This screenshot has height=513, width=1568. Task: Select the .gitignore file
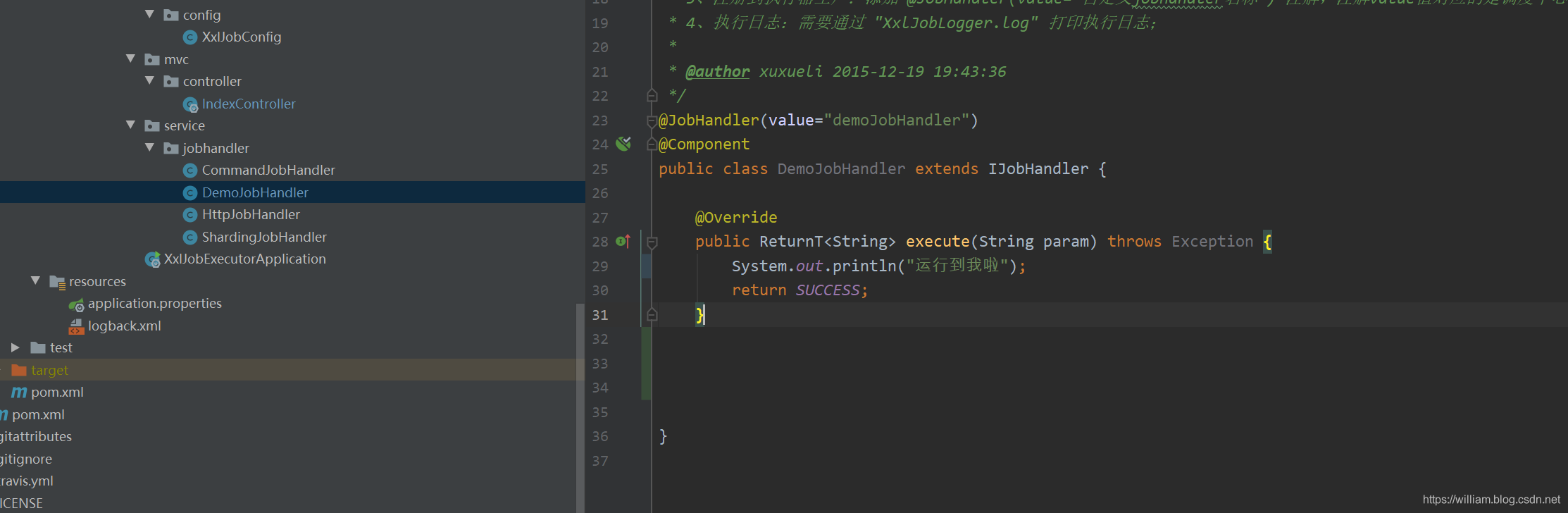point(26,459)
